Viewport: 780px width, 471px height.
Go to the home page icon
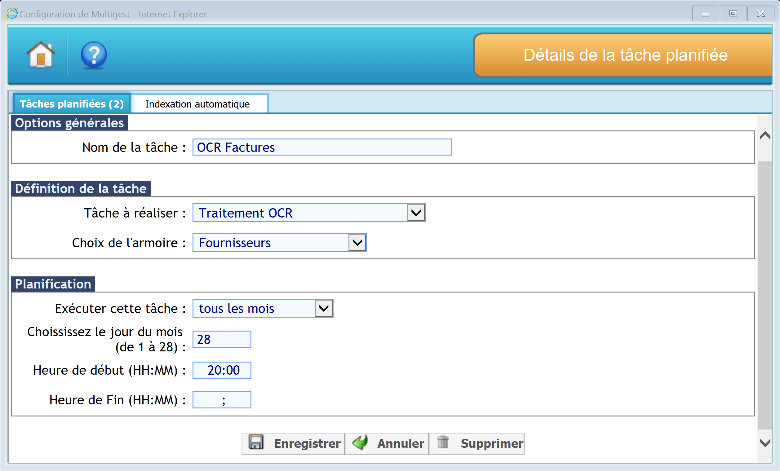41,55
